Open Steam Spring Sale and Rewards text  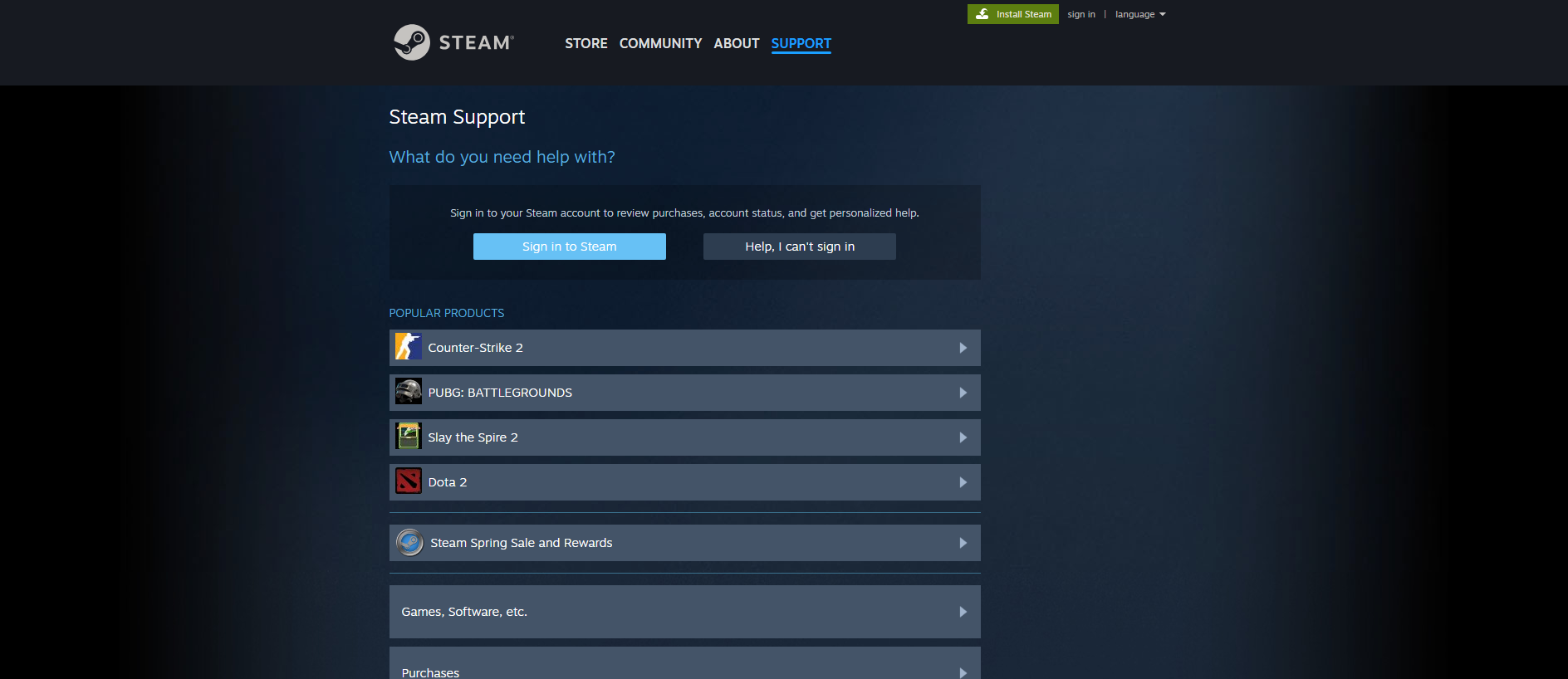[522, 543]
